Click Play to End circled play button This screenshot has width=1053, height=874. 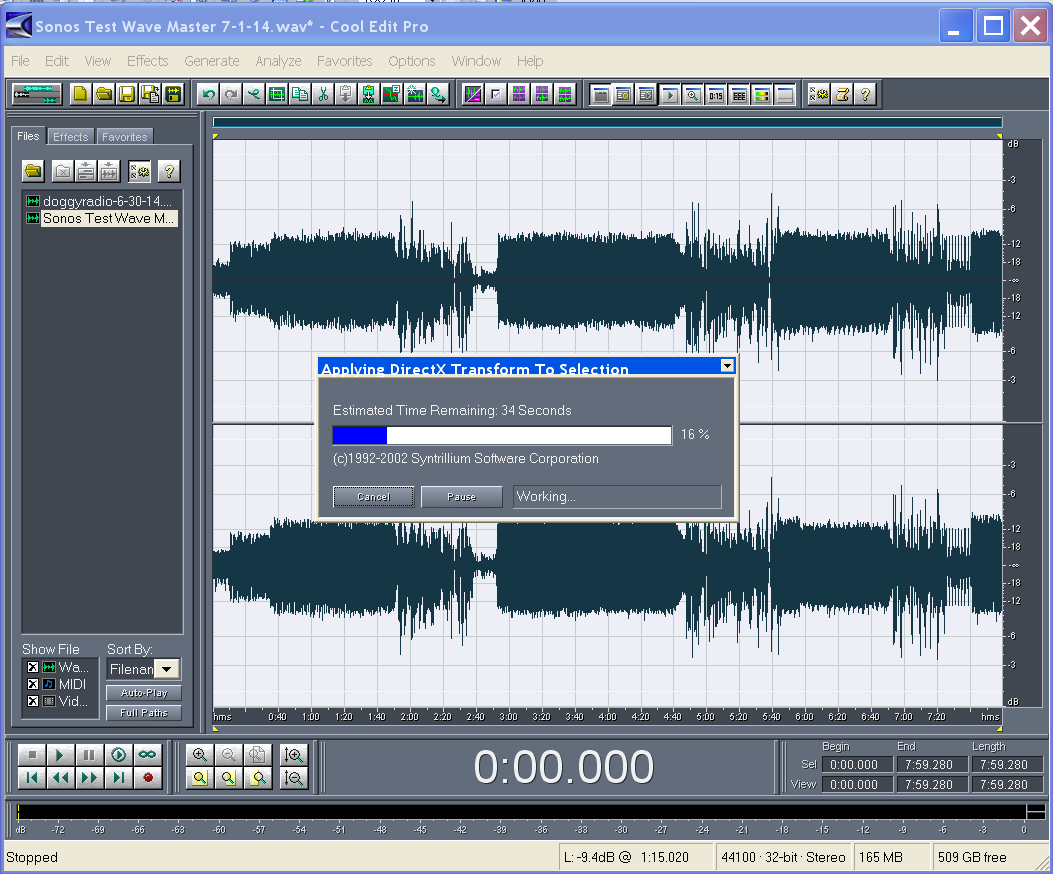(118, 755)
